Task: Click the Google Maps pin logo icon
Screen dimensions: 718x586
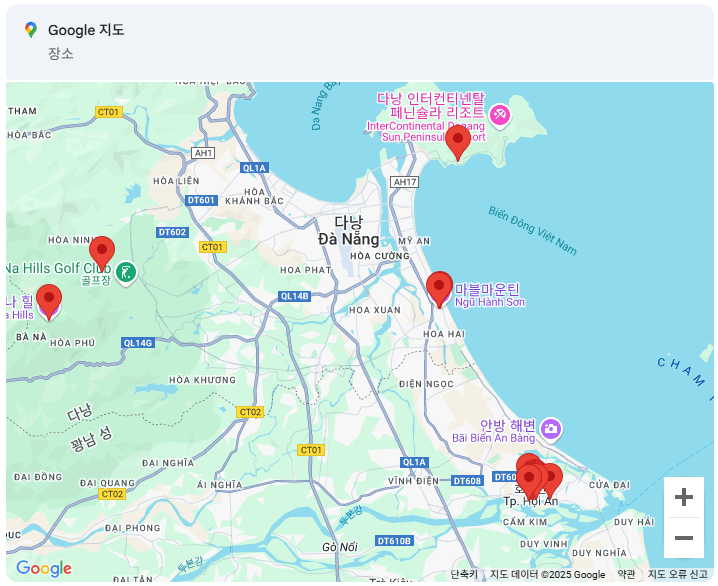Action: 31,30
